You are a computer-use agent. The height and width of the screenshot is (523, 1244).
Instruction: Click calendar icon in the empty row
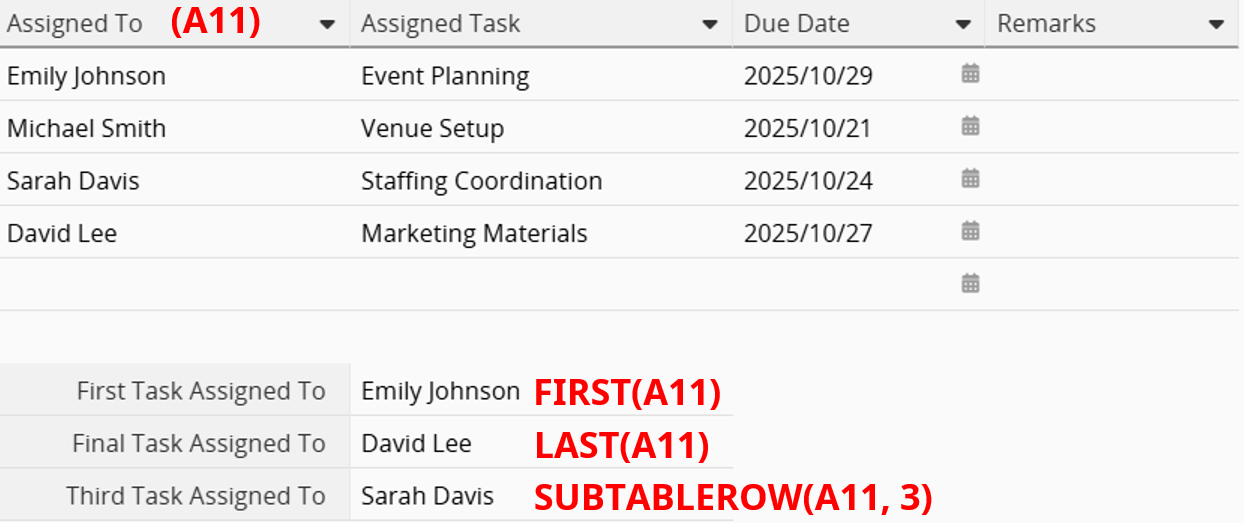pyautogui.click(x=970, y=284)
